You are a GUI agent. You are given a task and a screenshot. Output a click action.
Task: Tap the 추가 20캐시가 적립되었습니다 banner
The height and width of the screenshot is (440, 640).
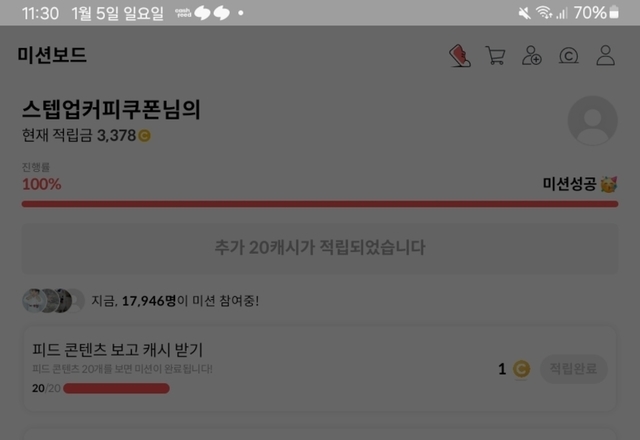click(320, 248)
